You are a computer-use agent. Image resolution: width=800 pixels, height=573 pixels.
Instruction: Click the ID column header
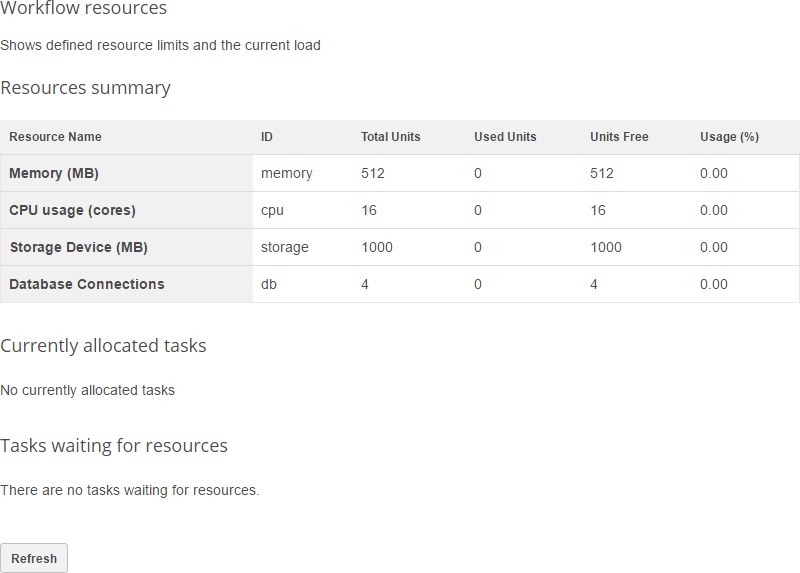[267, 137]
